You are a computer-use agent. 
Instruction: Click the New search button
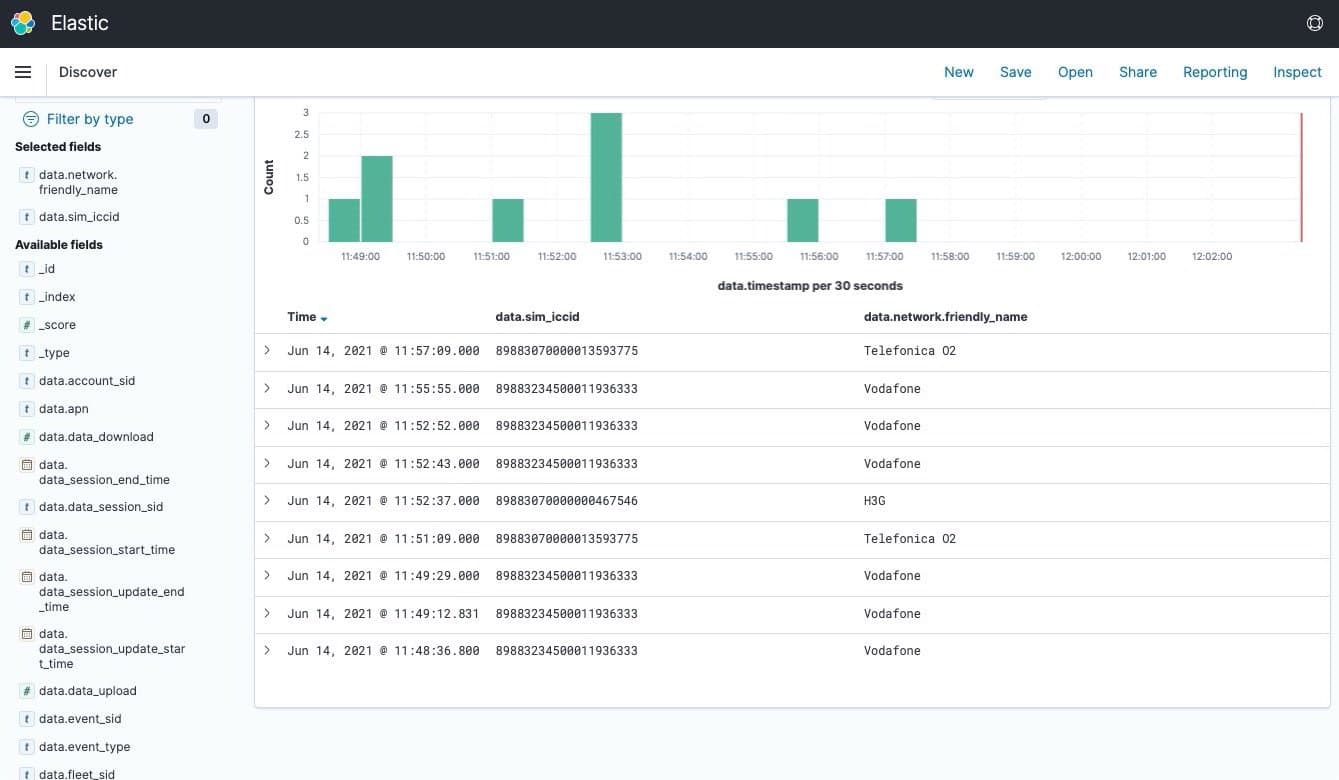958,72
